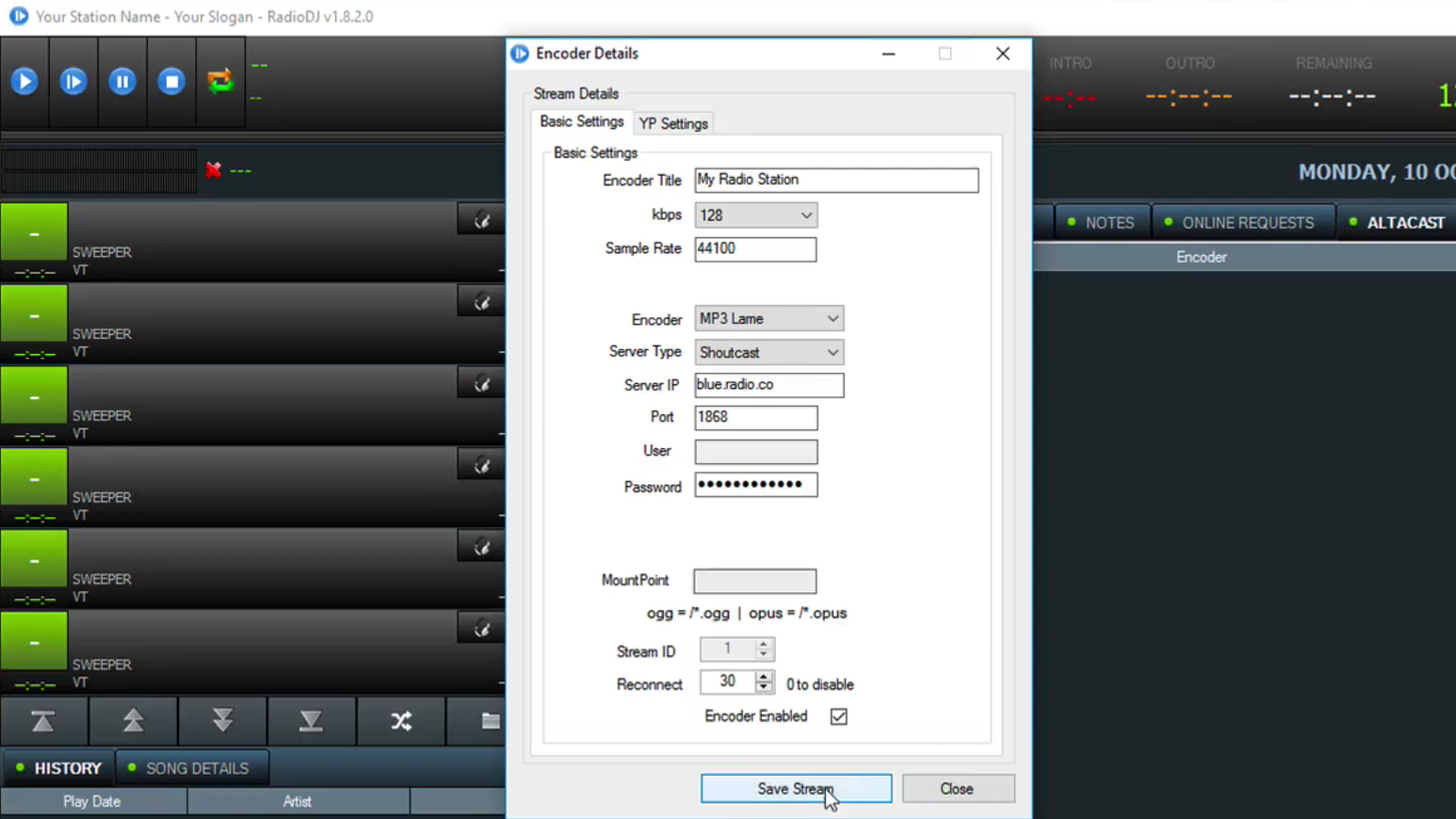The image size is (1456, 819).
Task: Click the Artist column header in History
Action: click(x=298, y=802)
